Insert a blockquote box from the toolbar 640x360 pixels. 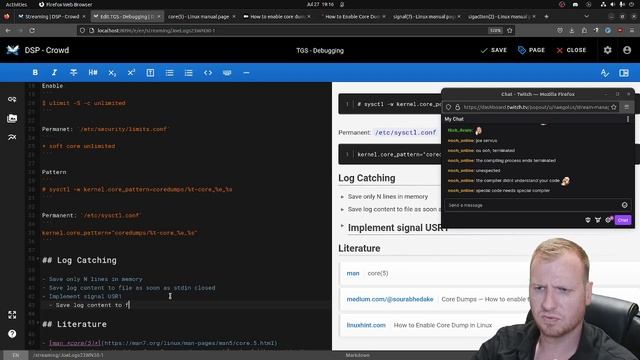point(150,73)
